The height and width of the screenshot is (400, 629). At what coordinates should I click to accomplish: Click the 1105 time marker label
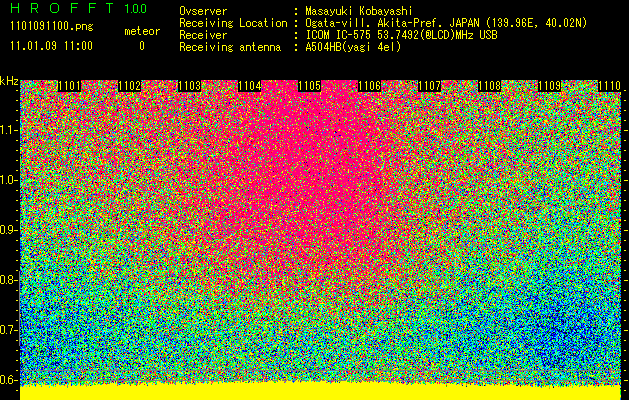click(309, 86)
